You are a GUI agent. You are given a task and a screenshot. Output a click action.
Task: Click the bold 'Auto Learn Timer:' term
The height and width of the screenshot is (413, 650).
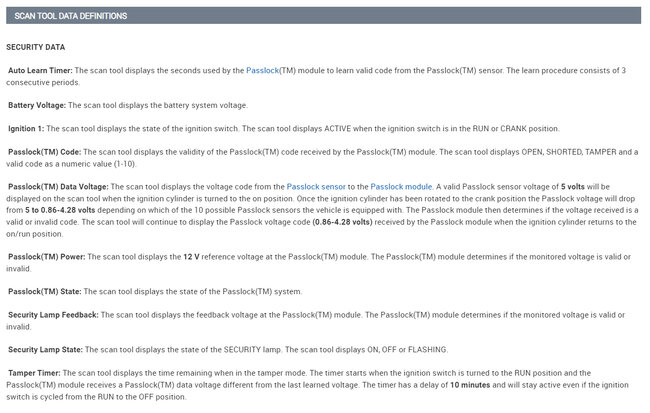[40, 70]
